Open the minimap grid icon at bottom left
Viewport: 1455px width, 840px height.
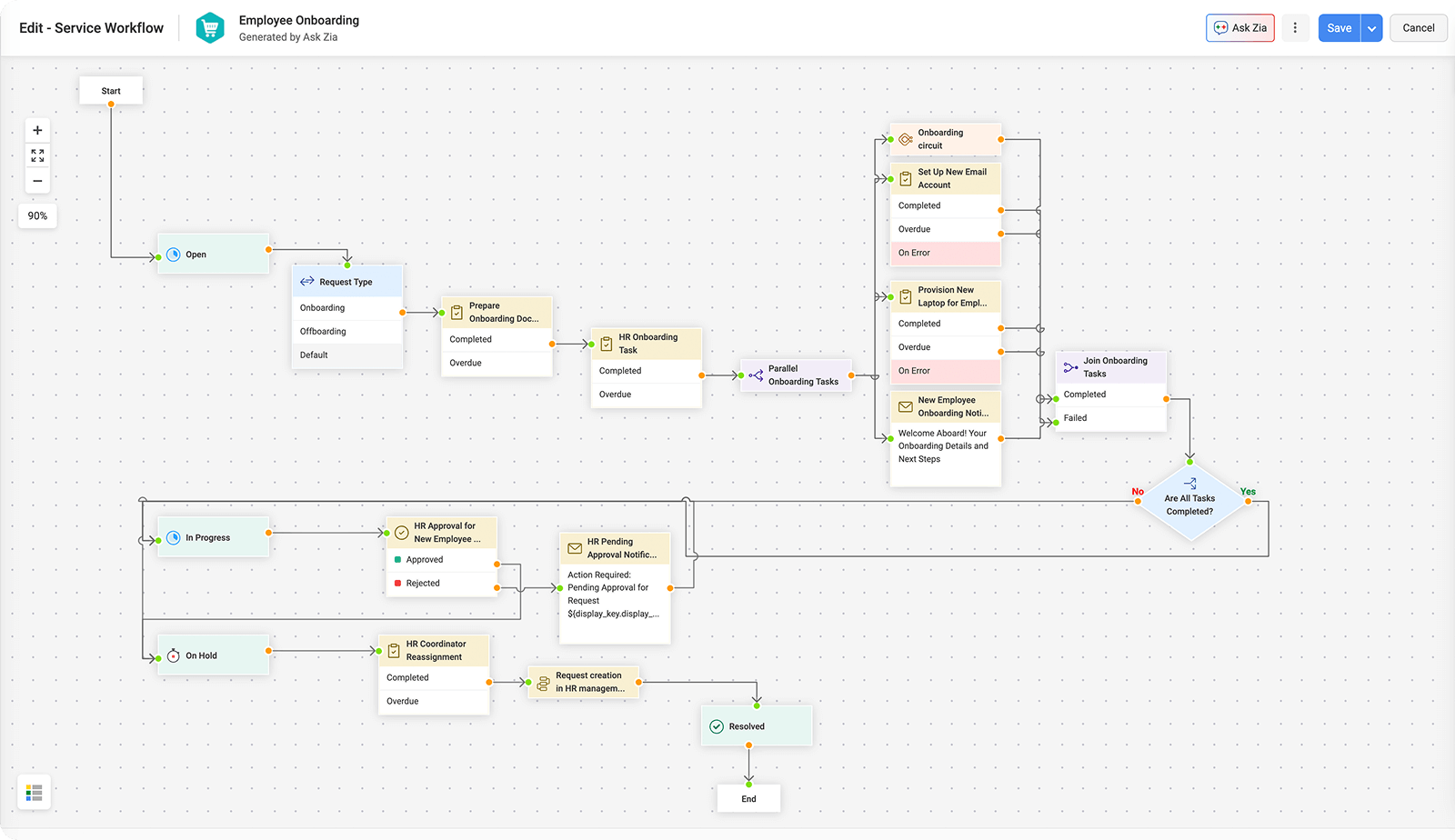[34, 792]
